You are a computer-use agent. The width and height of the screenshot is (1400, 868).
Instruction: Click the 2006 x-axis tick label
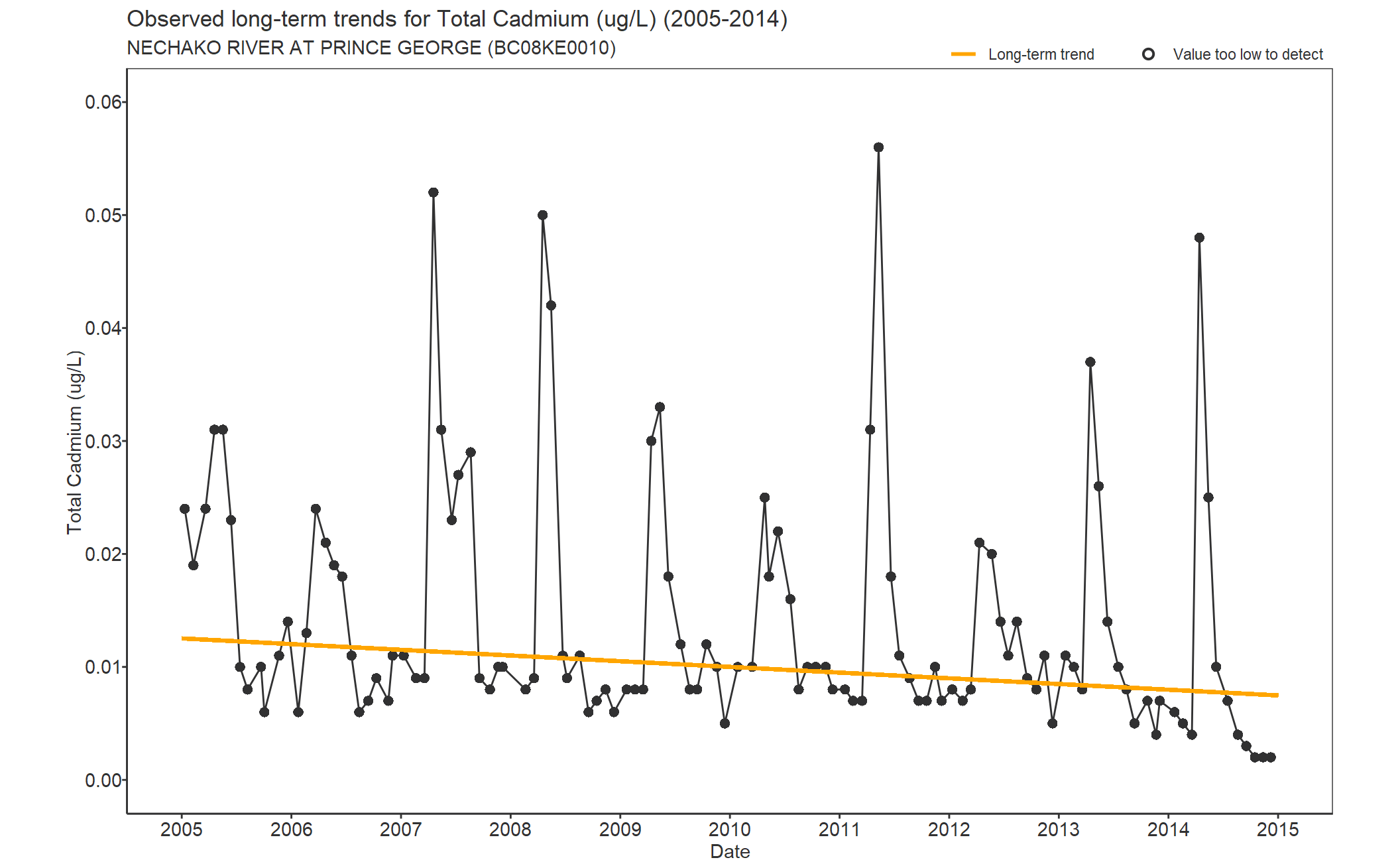coord(291,830)
